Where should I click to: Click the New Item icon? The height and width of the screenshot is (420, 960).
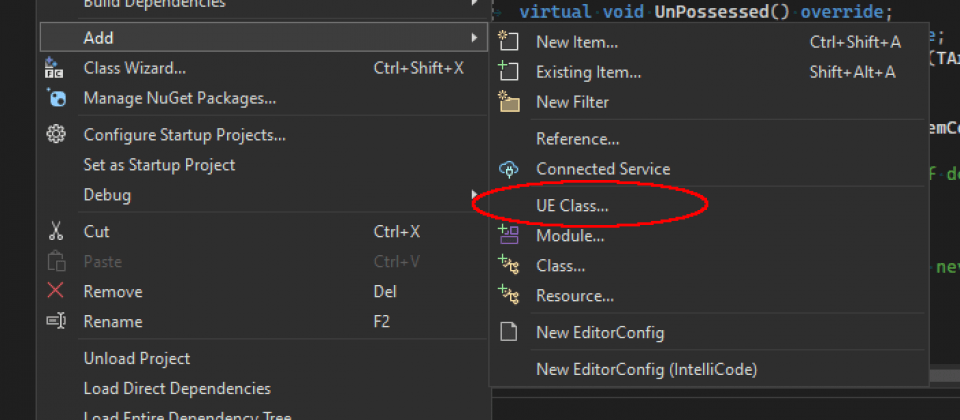[508, 42]
